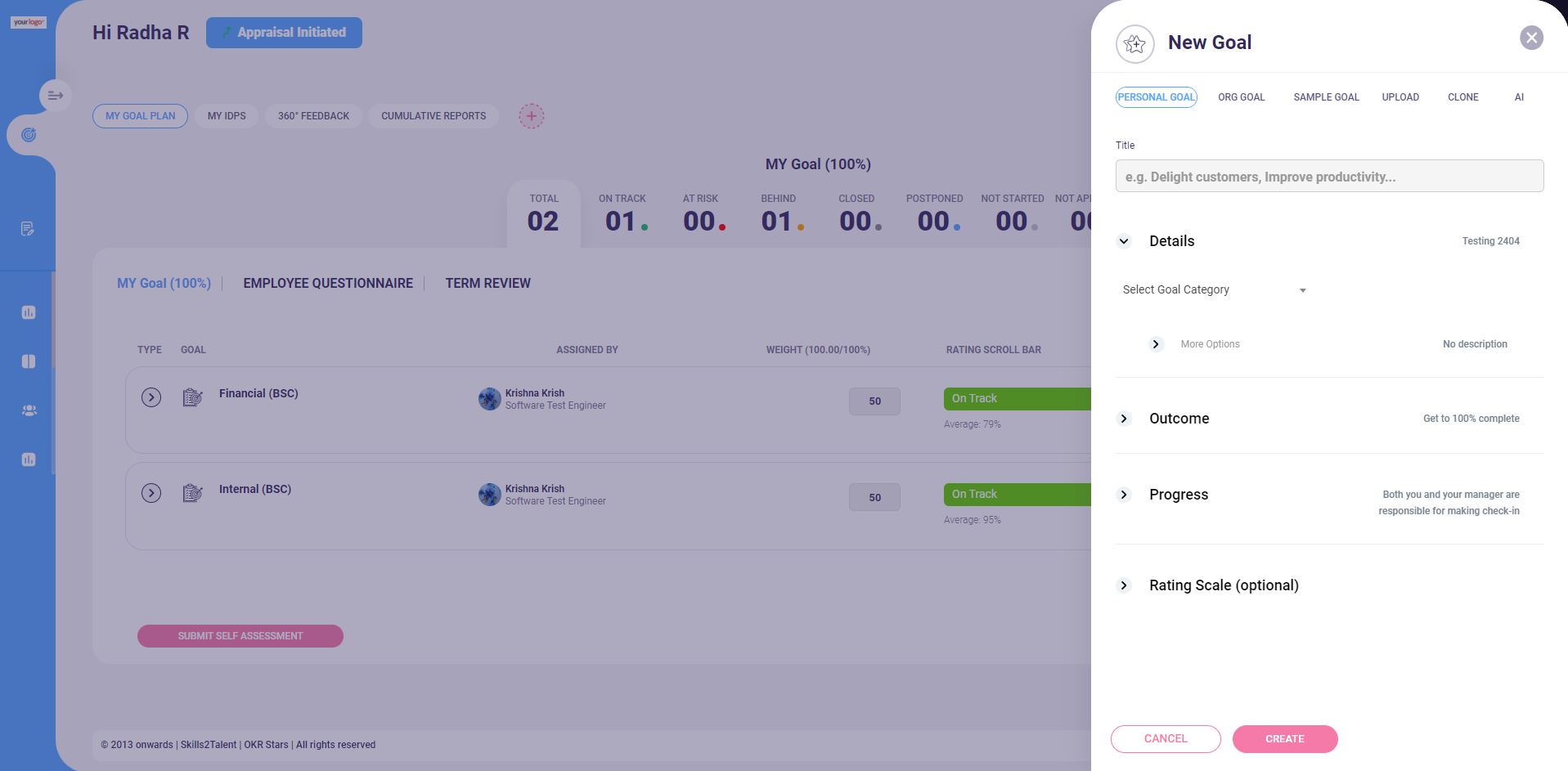Select the Personal Goal tab

[x=1157, y=97]
